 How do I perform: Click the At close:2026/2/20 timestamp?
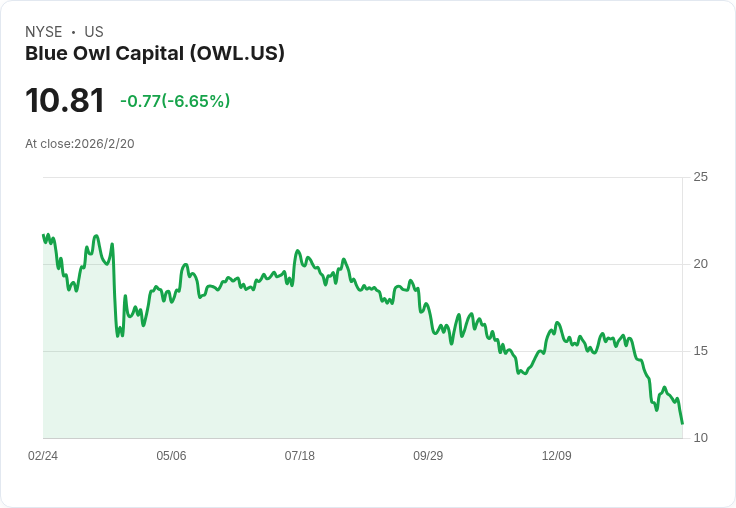pyautogui.click(x=80, y=144)
